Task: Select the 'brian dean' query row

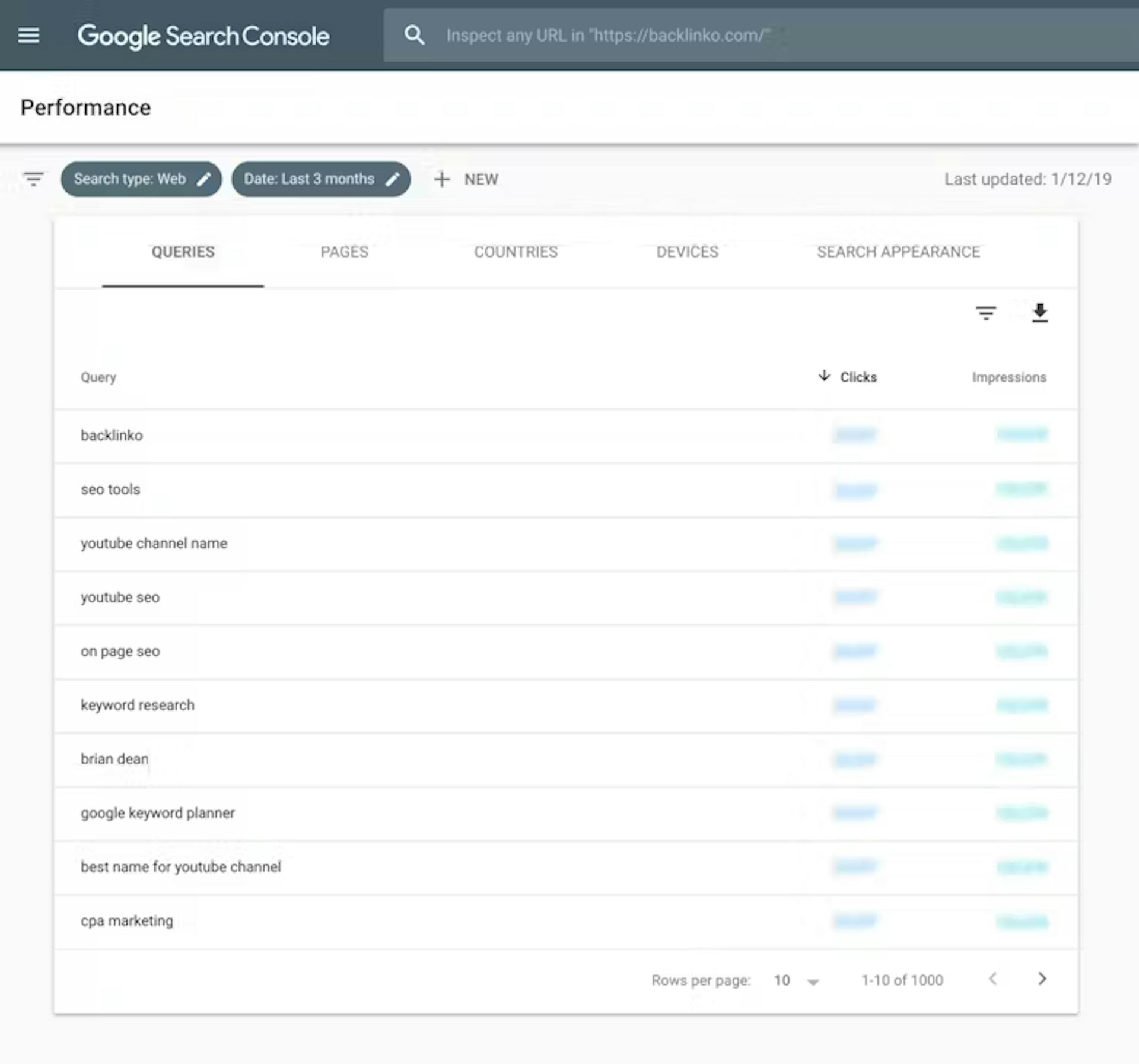Action: [x=566, y=760]
